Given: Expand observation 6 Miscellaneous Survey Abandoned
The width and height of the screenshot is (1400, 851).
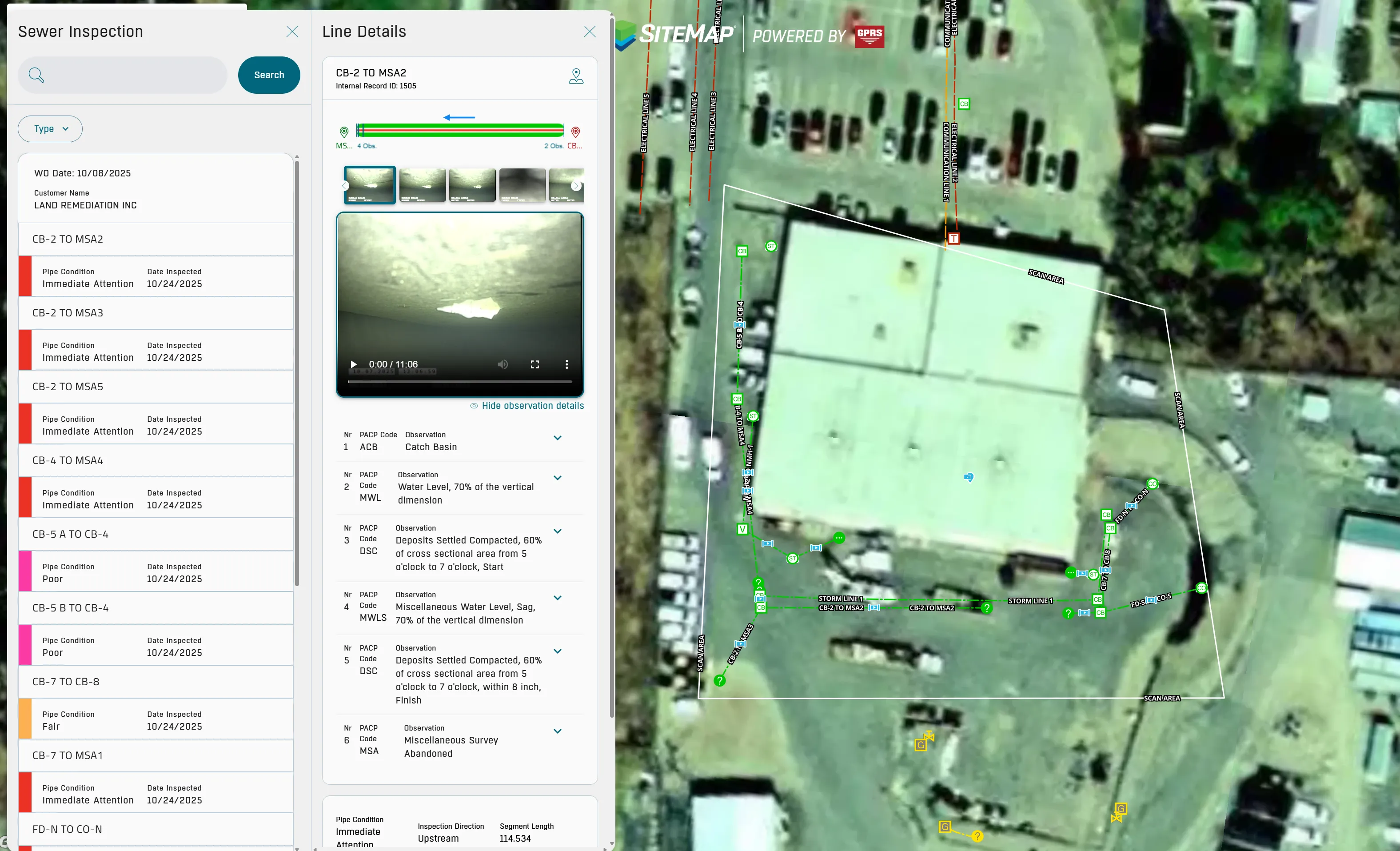Looking at the screenshot, I should click(558, 731).
